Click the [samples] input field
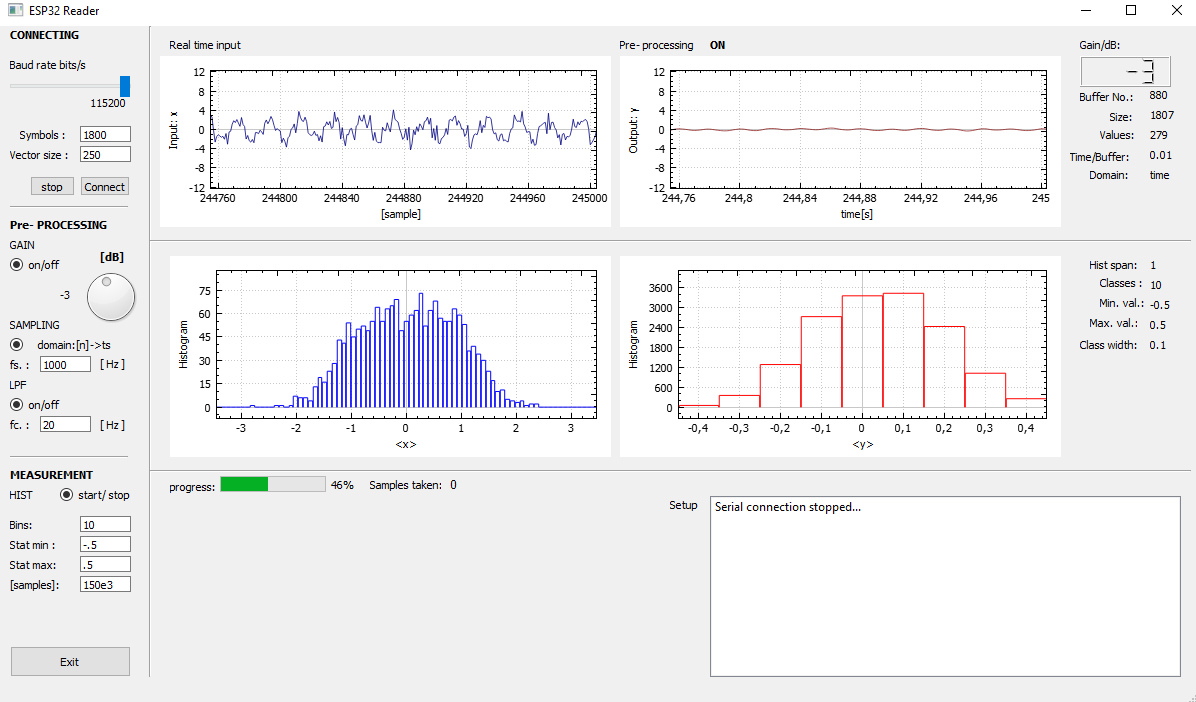1196x702 pixels. [x=105, y=584]
